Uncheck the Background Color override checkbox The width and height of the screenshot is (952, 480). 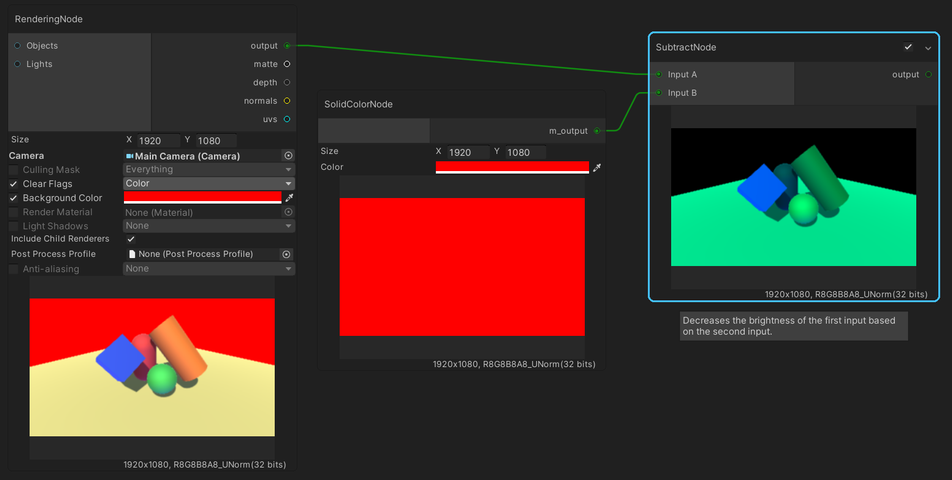coord(14,198)
